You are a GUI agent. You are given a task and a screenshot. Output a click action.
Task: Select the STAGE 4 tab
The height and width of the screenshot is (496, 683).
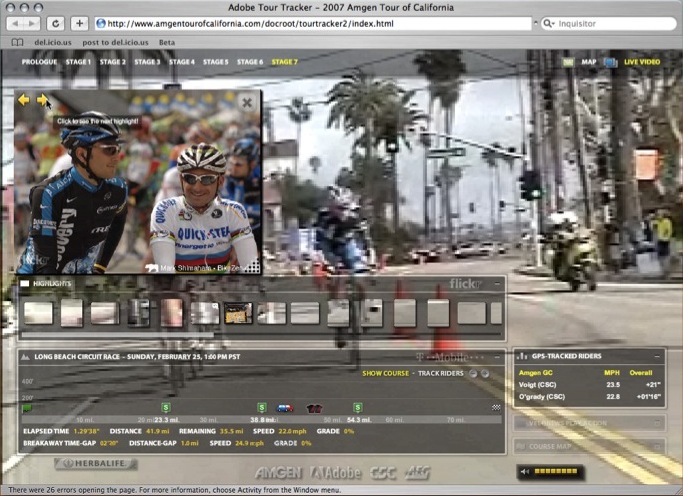pyautogui.click(x=182, y=62)
